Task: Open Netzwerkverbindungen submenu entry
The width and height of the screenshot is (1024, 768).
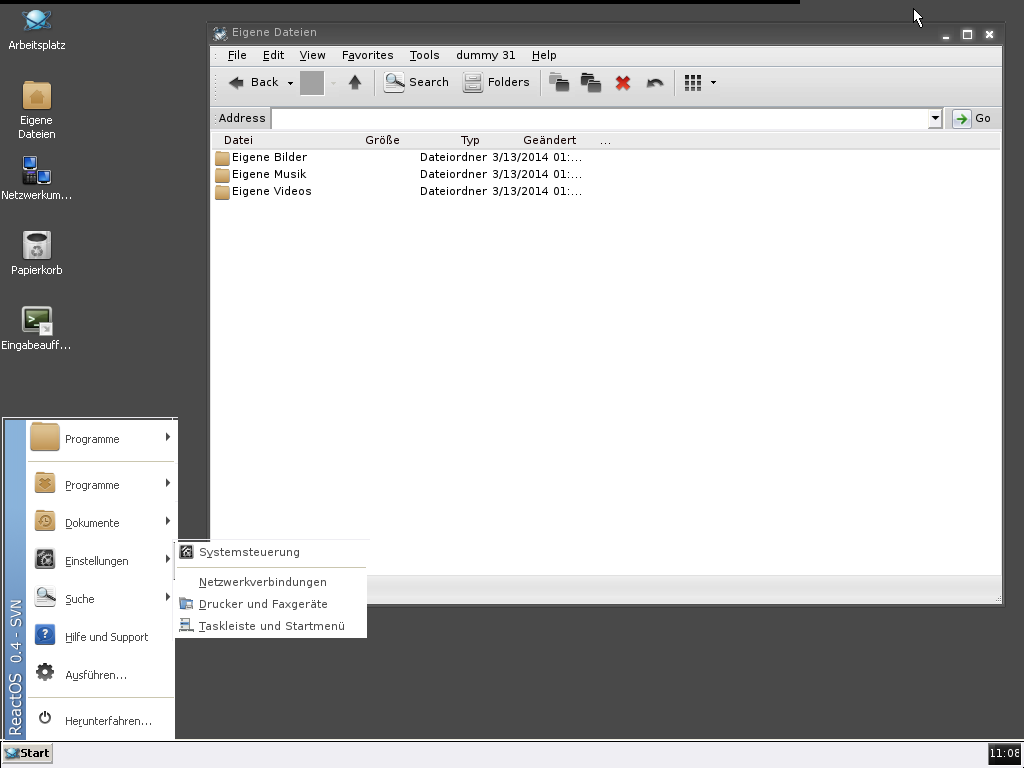Action: pos(271,583)
